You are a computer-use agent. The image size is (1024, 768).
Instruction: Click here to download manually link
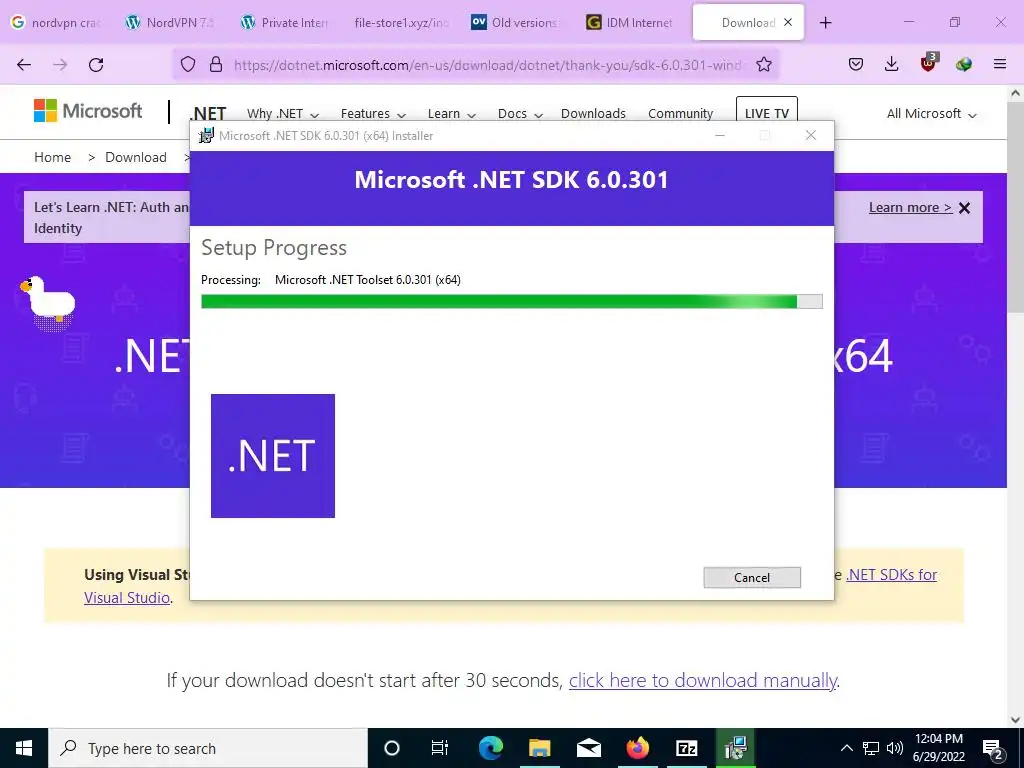[x=703, y=680]
